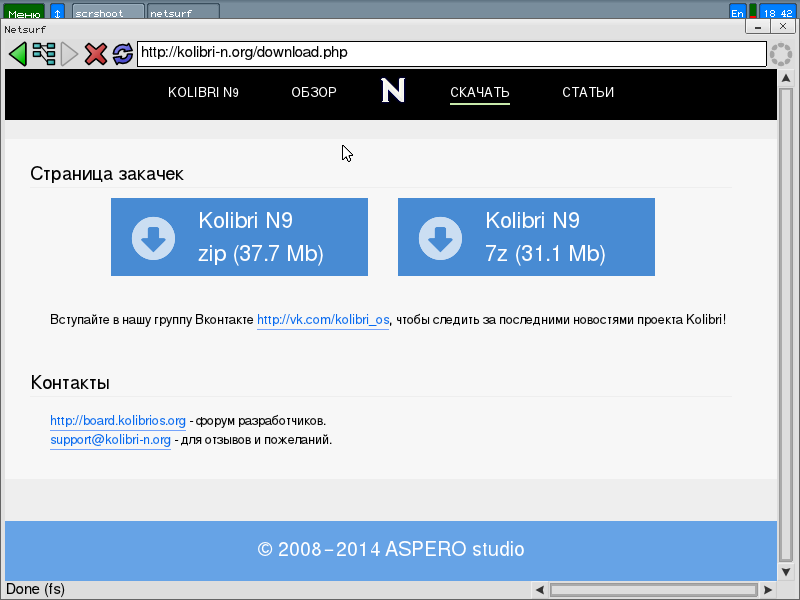Switch keyboard layout via the En indicator
800x600 pixels.
[737, 12]
